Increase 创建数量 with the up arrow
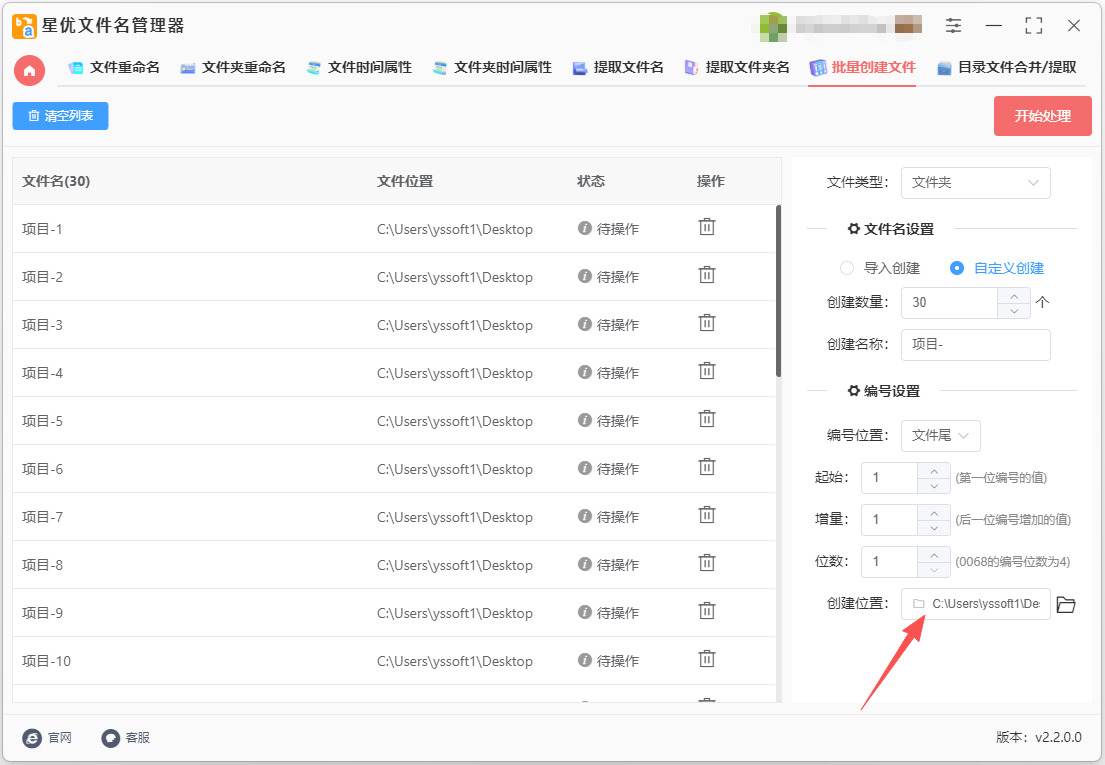The image size is (1105, 765). tap(1014, 295)
